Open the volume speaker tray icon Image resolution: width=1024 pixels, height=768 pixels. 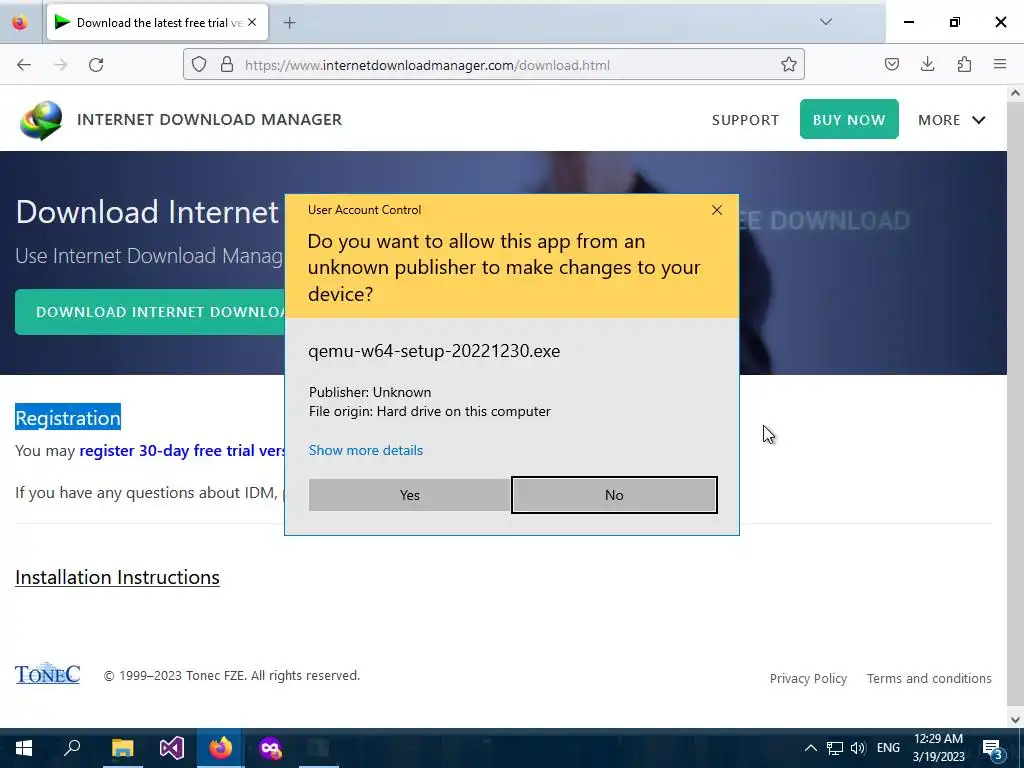858,748
